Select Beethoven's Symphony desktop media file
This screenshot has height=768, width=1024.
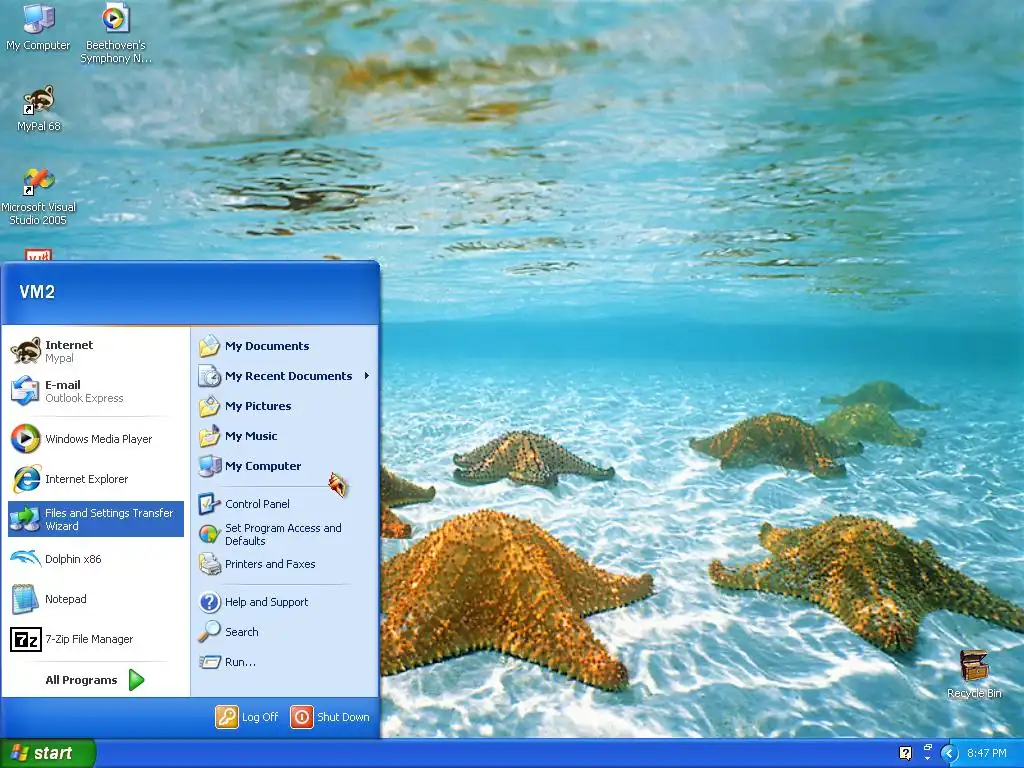point(116,33)
